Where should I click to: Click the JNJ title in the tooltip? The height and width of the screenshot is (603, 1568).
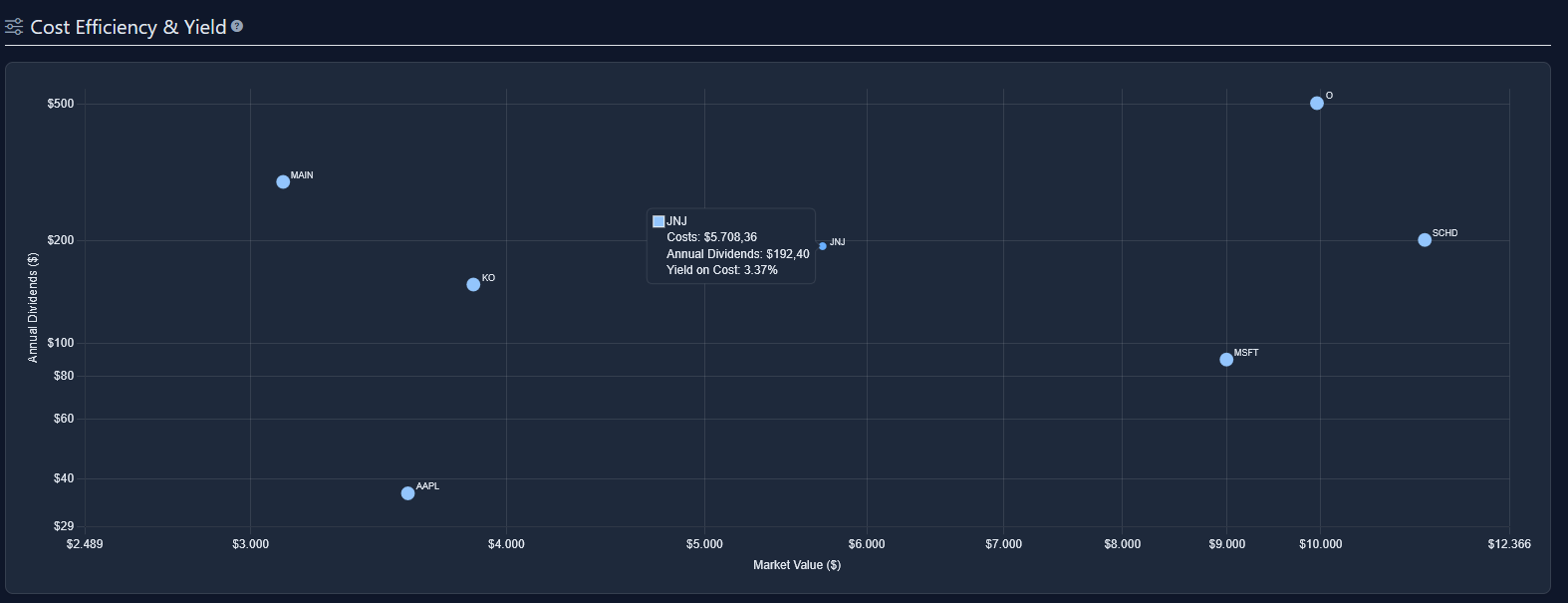(x=676, y=221)
